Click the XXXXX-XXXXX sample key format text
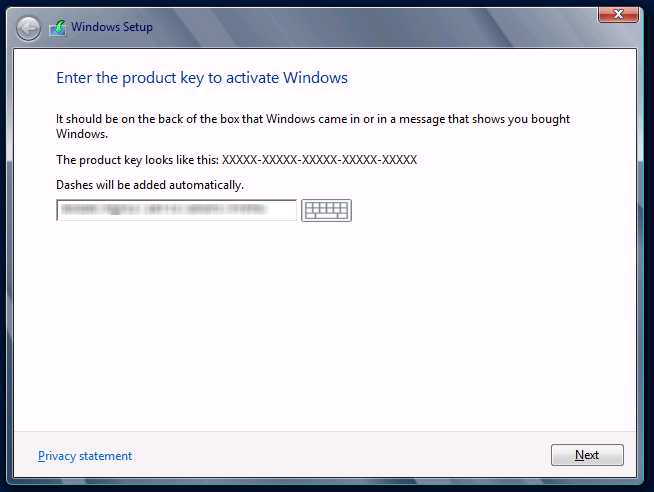This screenshot has height=492, width=654. click(x=319, y=160)
